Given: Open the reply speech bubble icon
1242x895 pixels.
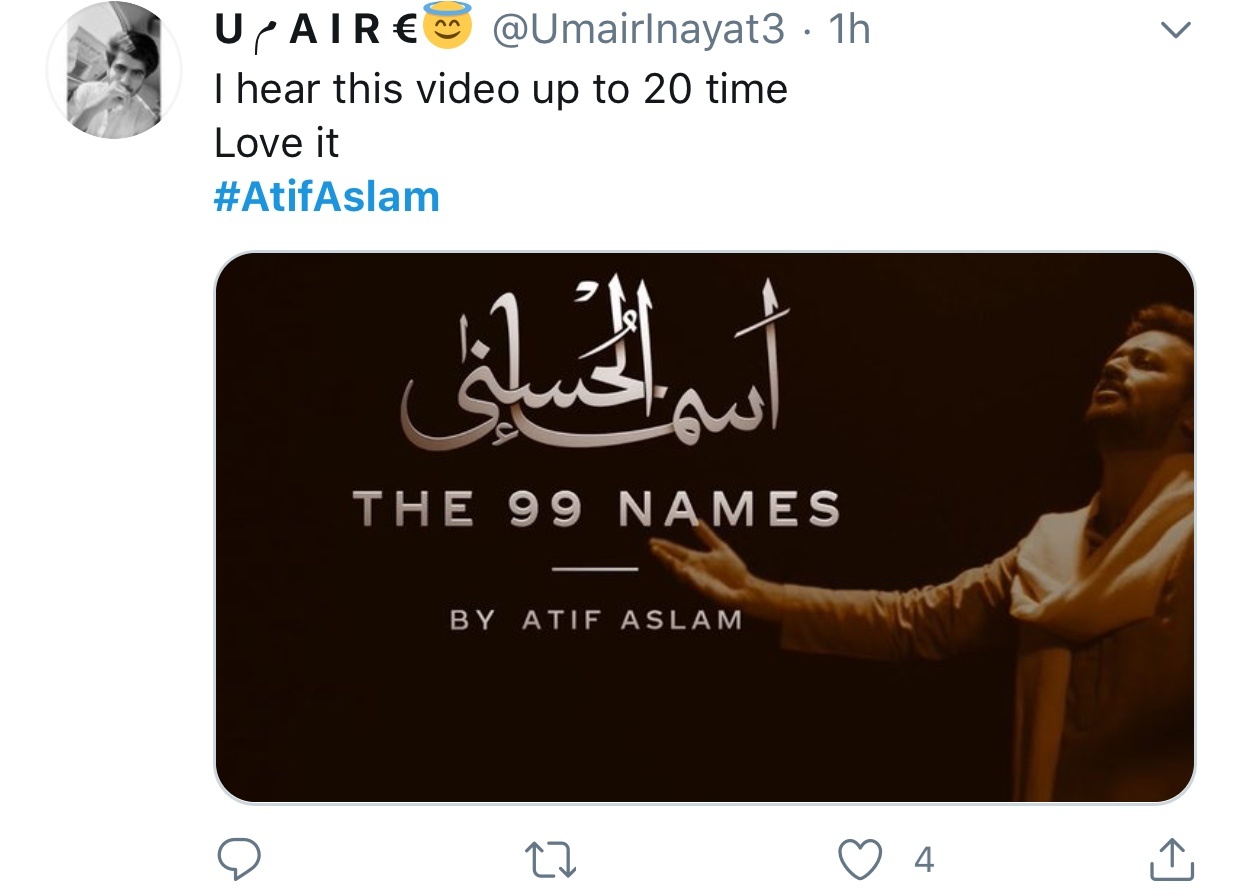Looking at the screenshot, I should [x=238, y=858].
